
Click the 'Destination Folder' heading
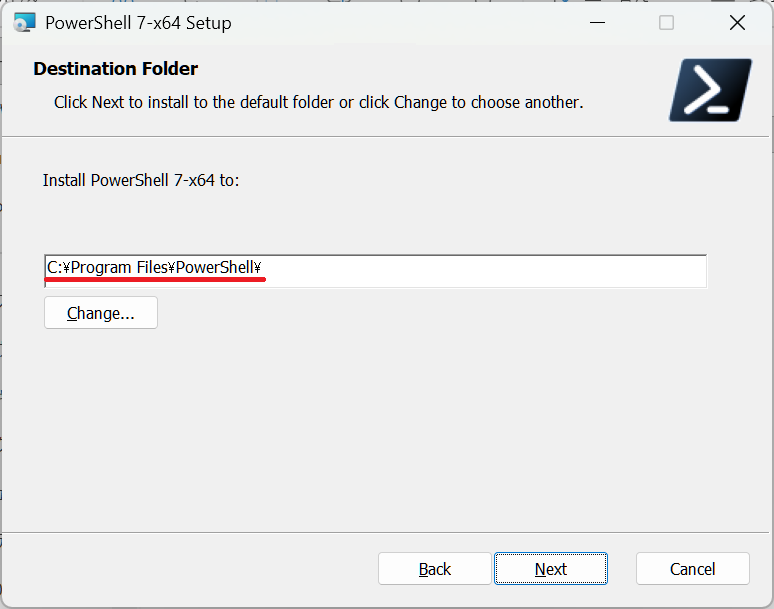pos(116,69)
